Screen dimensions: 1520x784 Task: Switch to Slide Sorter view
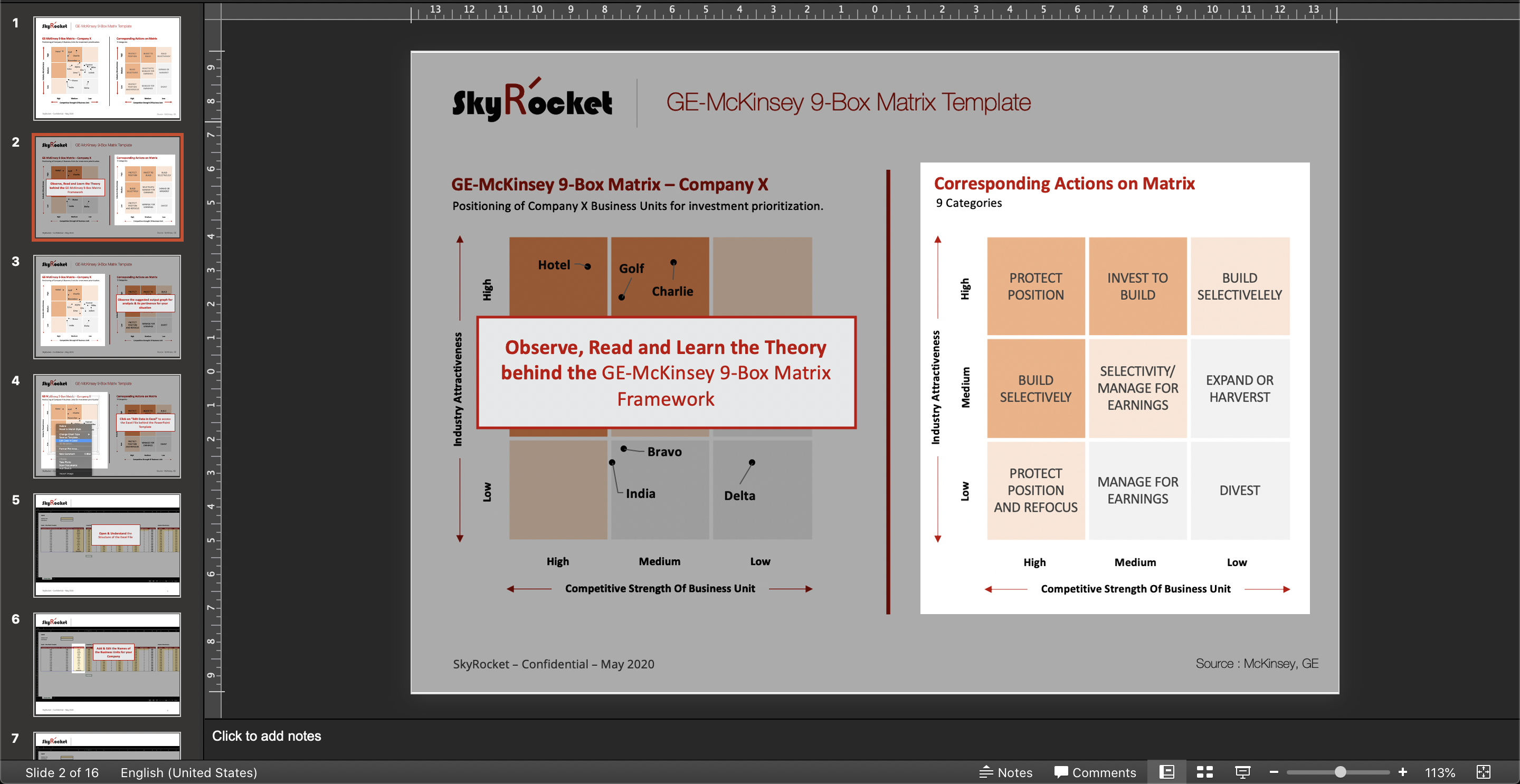(1204, 772)
